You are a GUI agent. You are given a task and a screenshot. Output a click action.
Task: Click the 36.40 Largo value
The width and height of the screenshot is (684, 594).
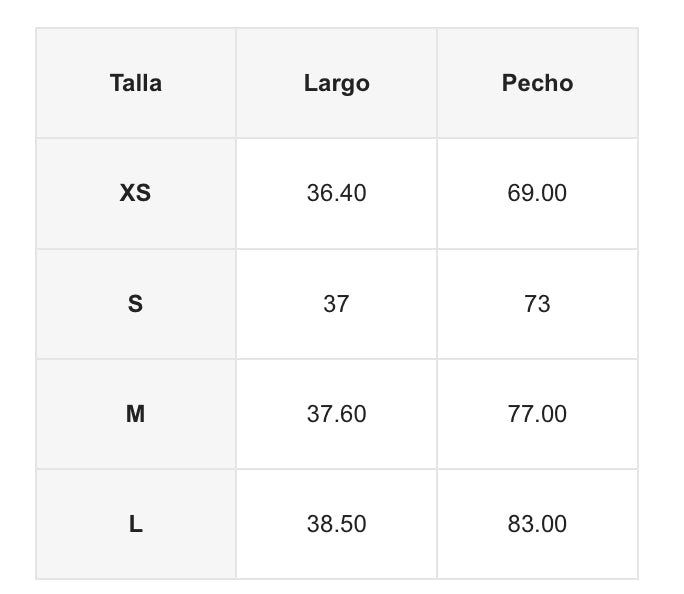(336, 193)
